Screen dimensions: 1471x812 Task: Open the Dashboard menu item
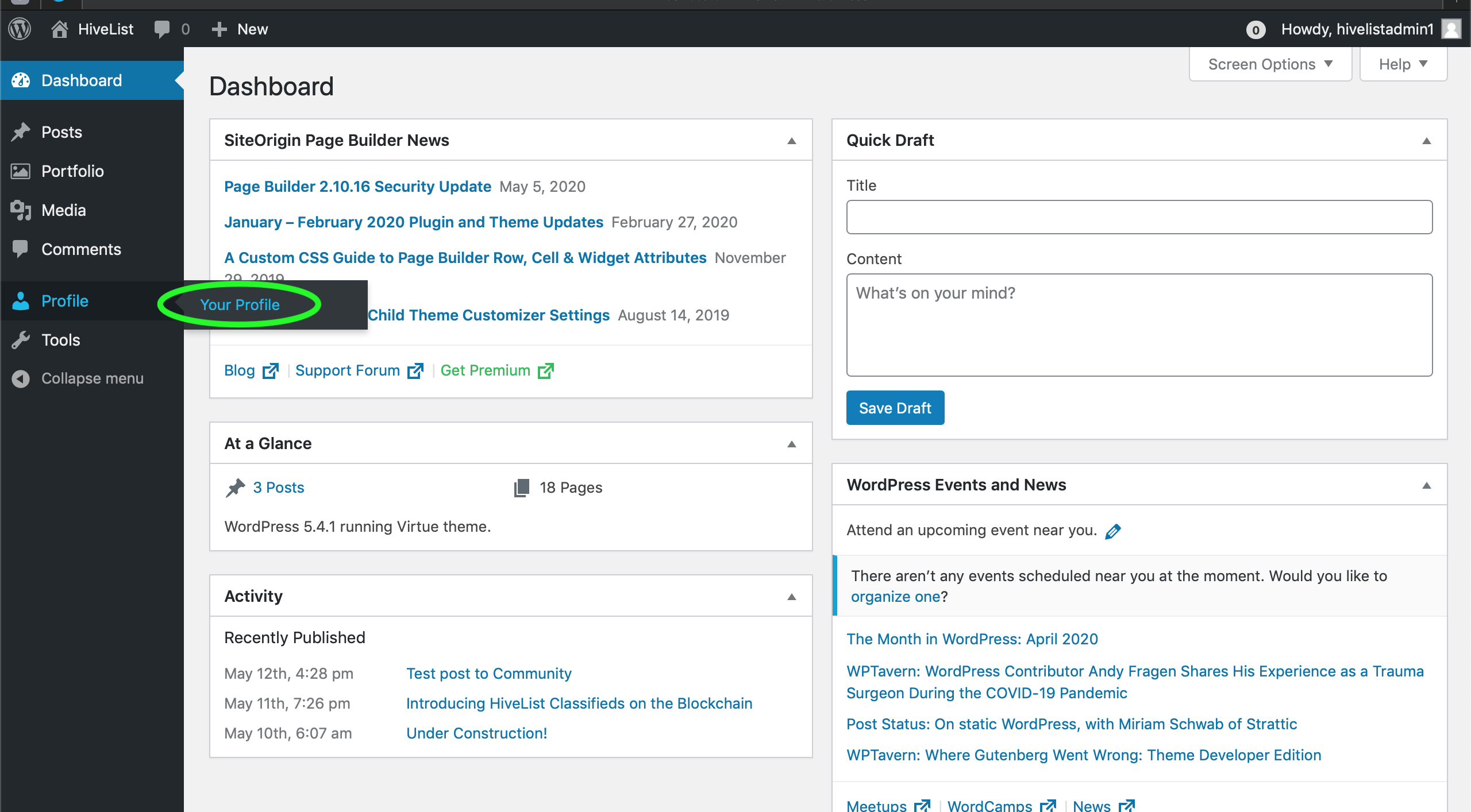click(x=92, y=80)
